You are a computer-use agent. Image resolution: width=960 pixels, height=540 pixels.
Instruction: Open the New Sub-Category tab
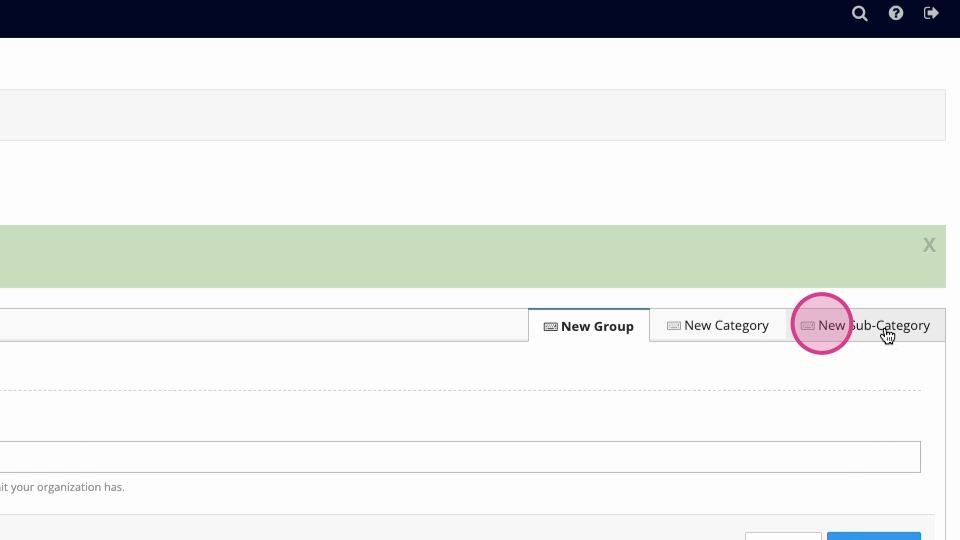pos(865,326)
